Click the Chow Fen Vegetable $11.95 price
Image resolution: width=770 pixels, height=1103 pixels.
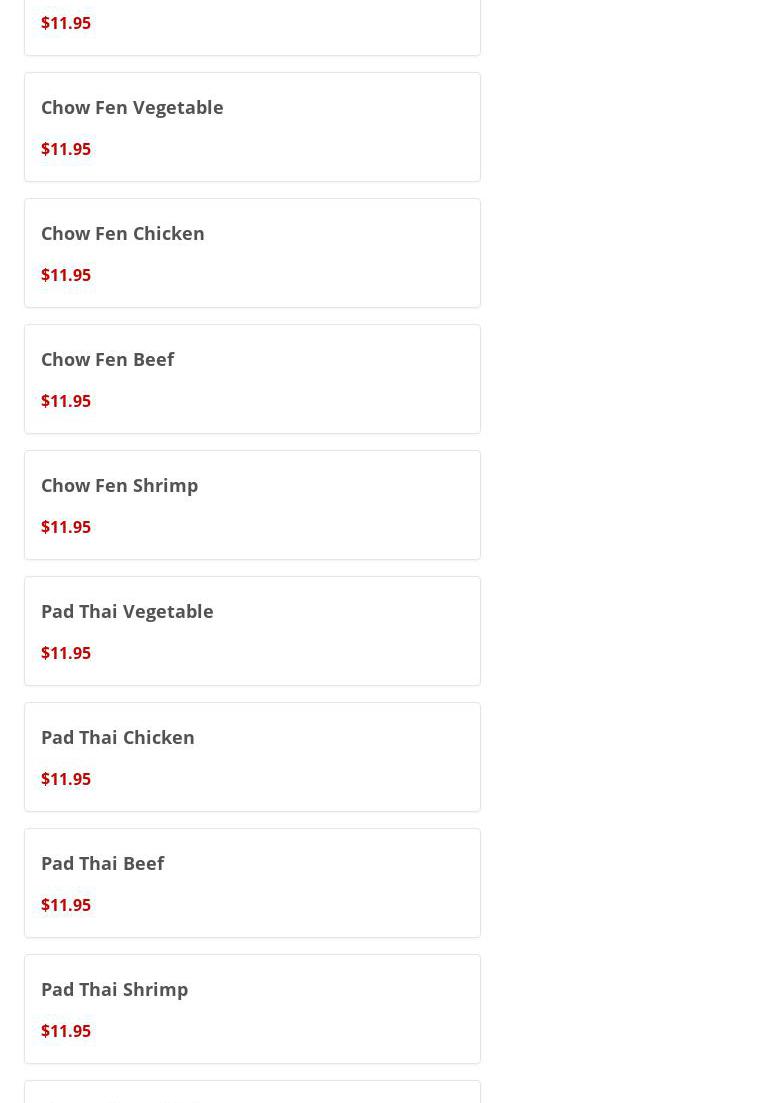click(66, 149)
